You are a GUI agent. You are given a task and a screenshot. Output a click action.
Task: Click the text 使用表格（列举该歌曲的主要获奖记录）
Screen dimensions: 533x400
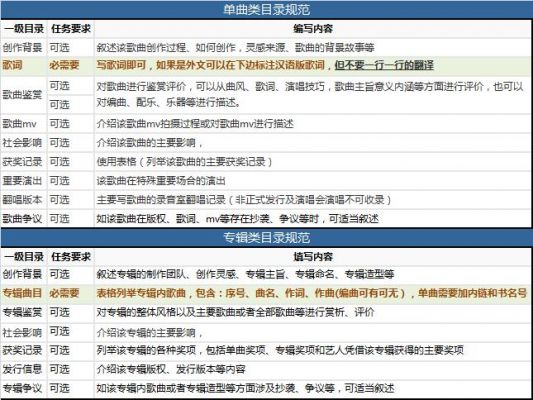pos(185,162)
